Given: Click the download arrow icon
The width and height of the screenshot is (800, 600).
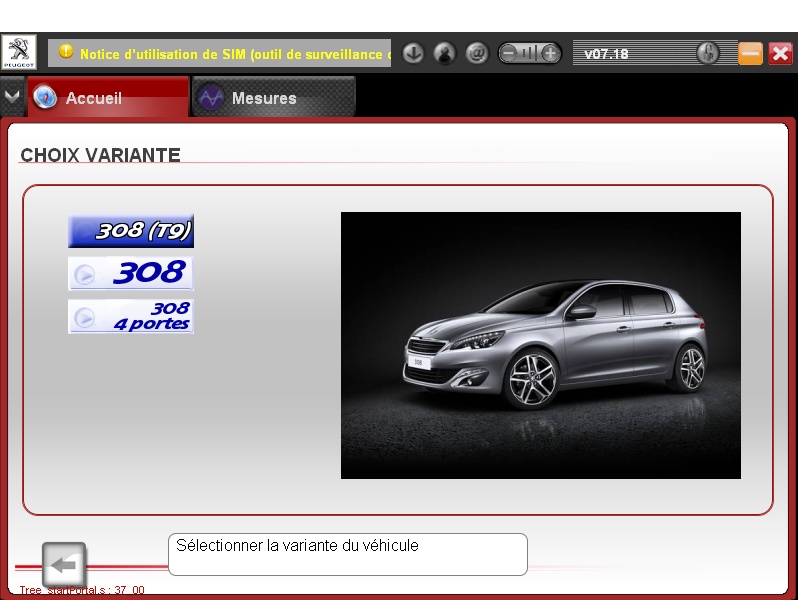Looking at the screenshot, I should click(x=413, y=53).
